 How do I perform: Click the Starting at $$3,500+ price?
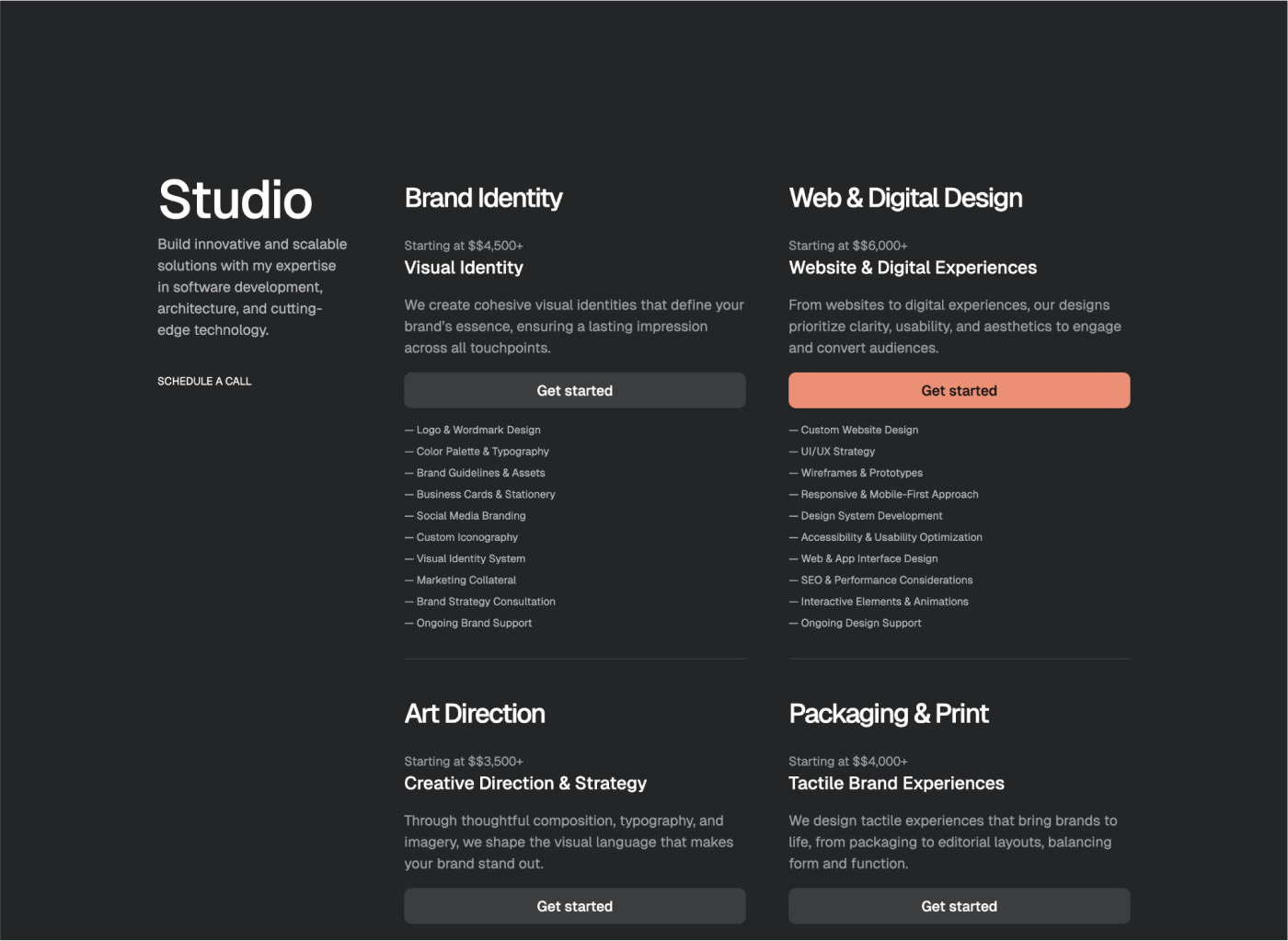click(464, 762)
